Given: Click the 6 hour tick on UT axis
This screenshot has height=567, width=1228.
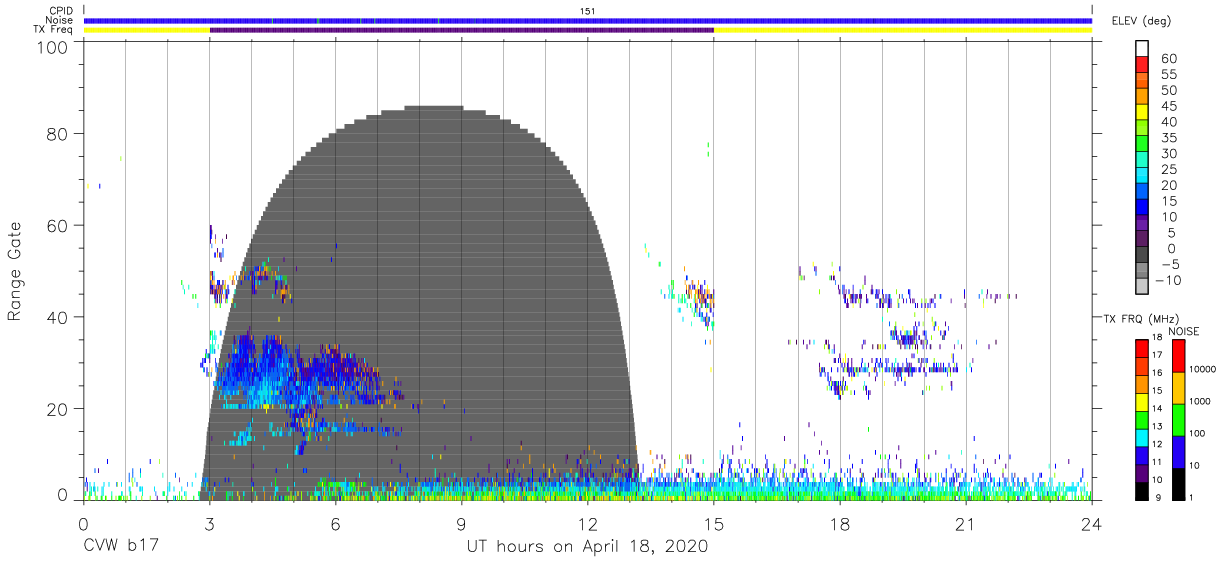Looking at the screenshot, I should click(335, 524).
